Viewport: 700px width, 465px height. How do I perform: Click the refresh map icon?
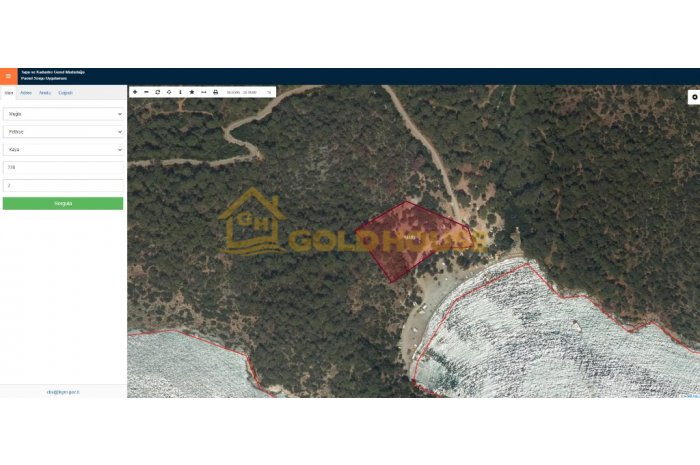click(x=158, y=92)
